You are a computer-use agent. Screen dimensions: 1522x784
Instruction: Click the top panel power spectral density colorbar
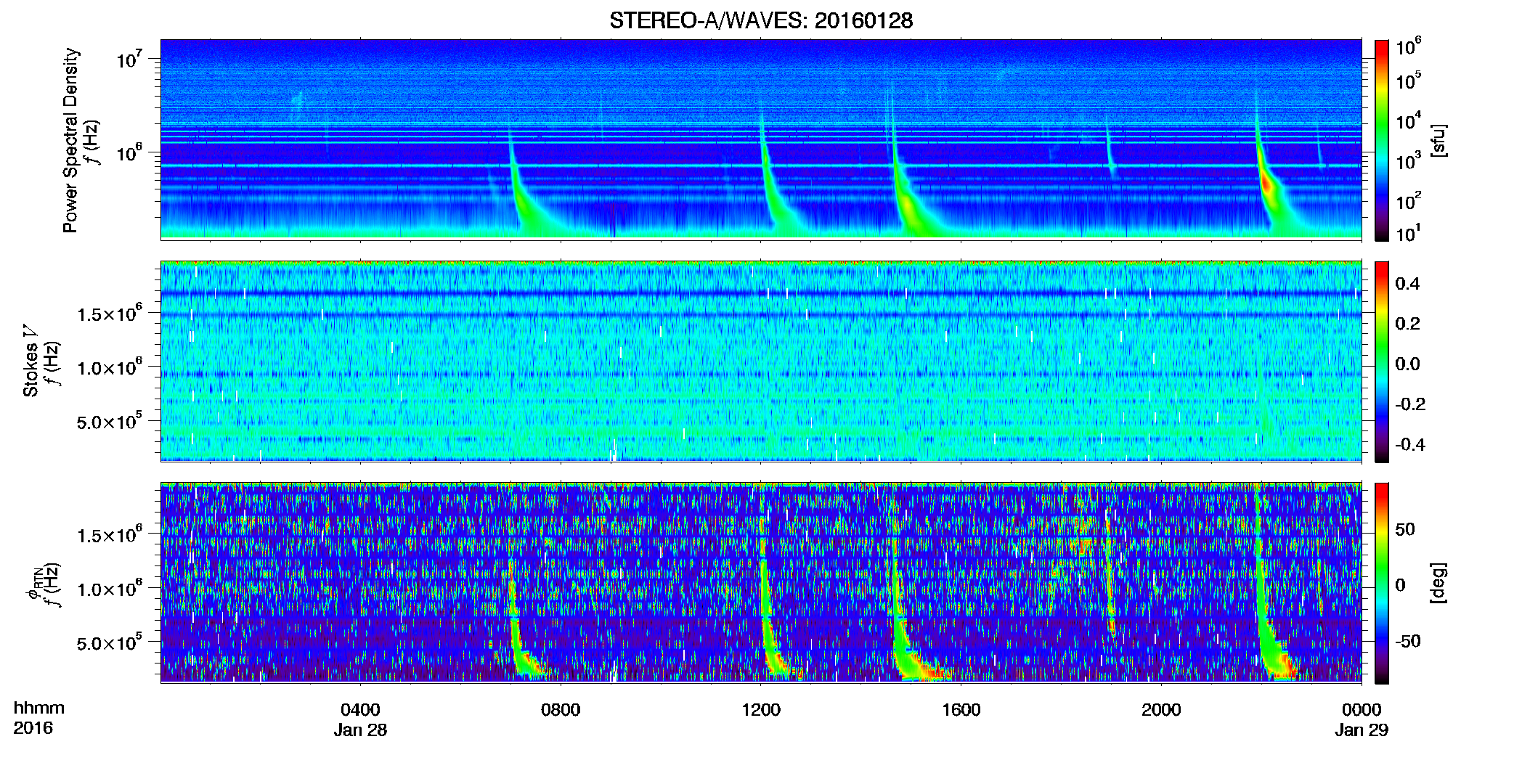click(x=1382, y=140)
